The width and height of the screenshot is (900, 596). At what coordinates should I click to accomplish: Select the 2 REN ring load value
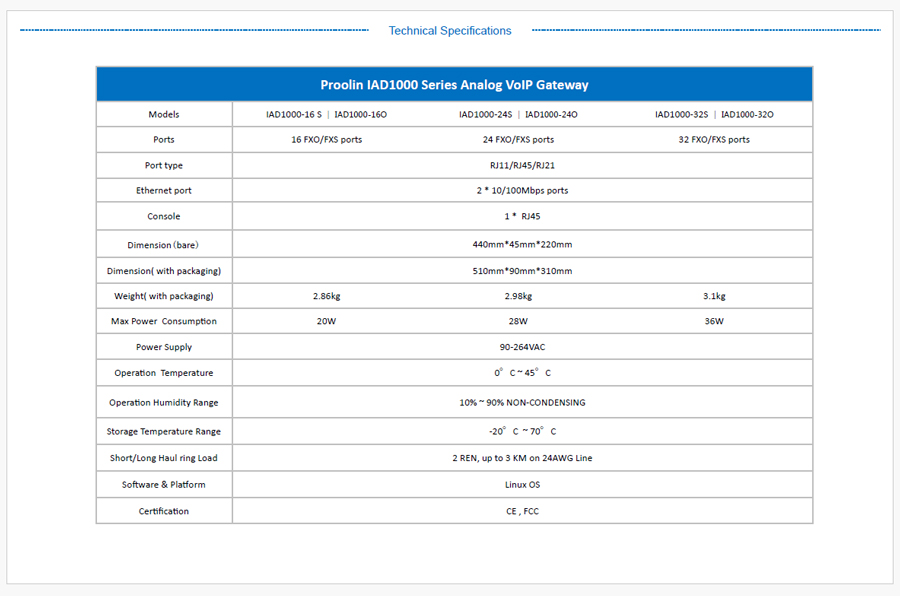(523, 458)
